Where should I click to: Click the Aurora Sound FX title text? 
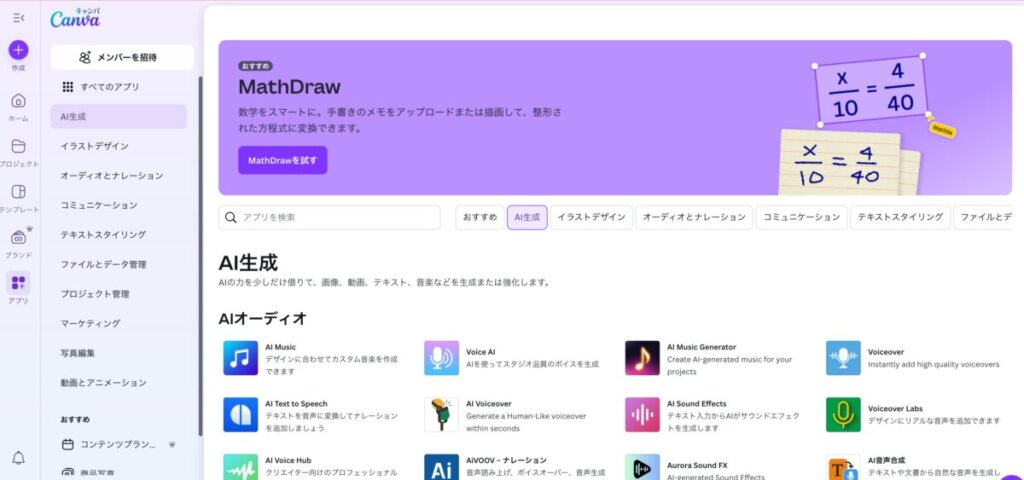point(697,466)
